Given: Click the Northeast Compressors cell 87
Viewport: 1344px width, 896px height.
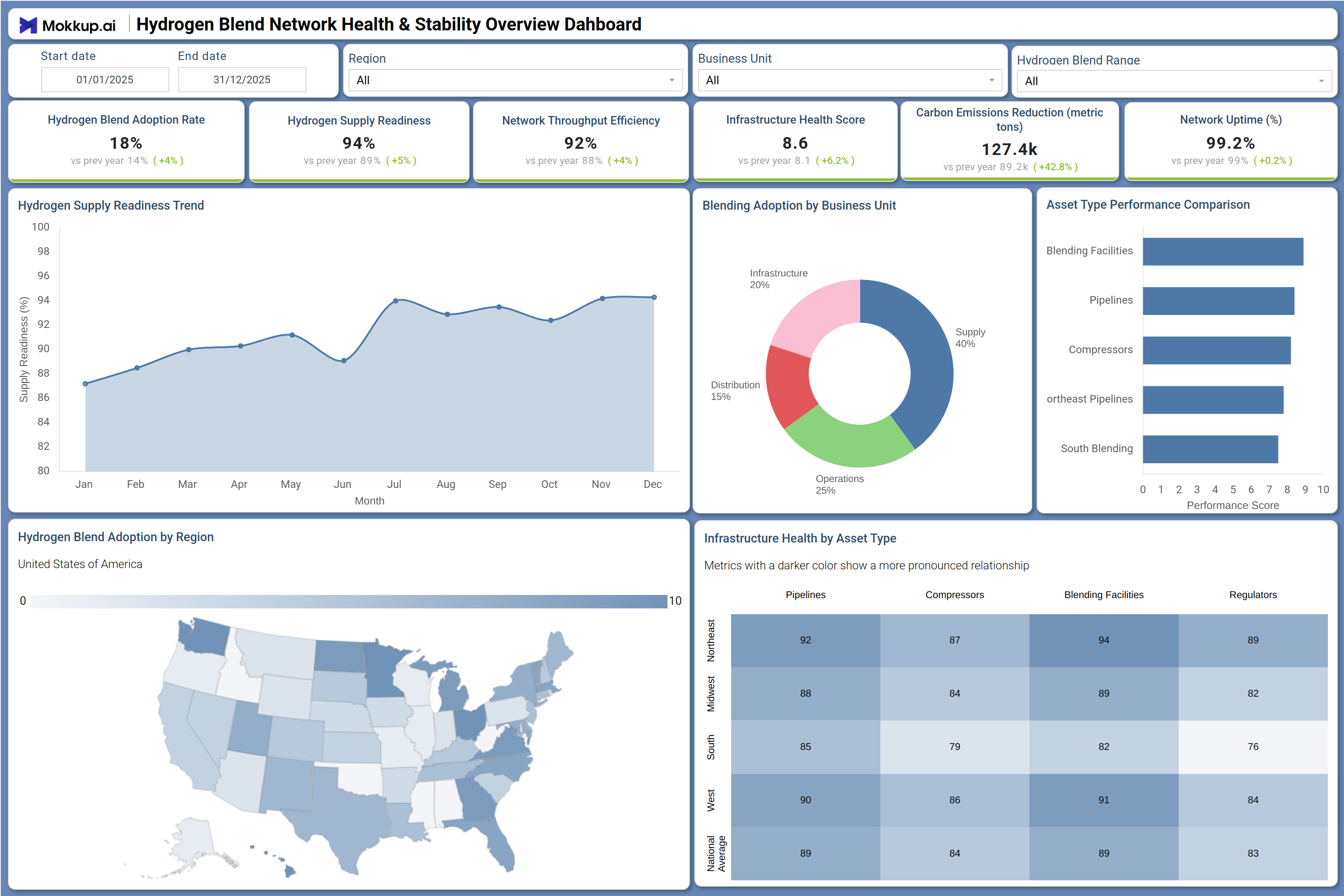Looking at the screenshot, I should tap(955, 641).
